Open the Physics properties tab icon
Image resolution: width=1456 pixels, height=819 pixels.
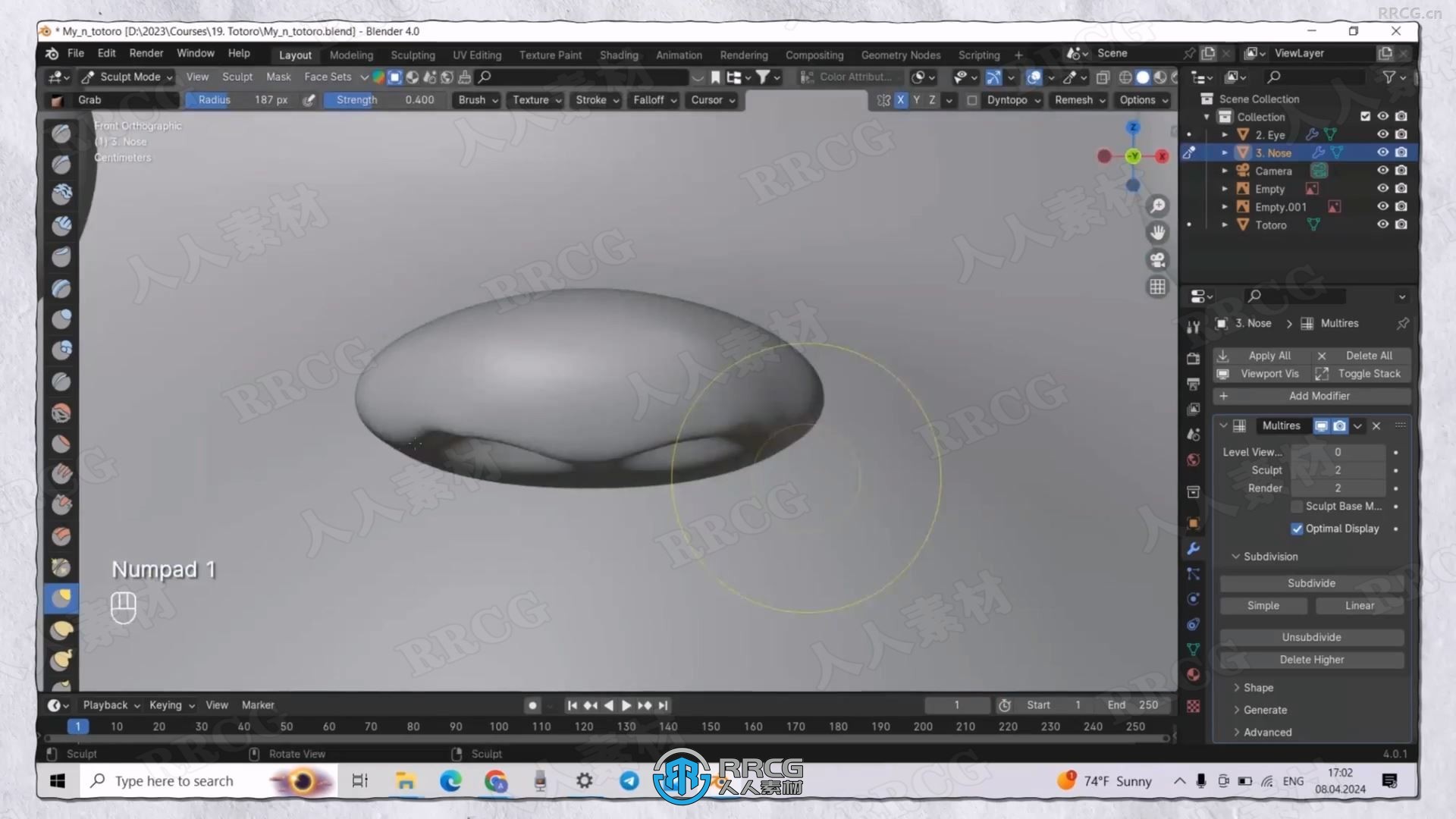(1193, 599)
